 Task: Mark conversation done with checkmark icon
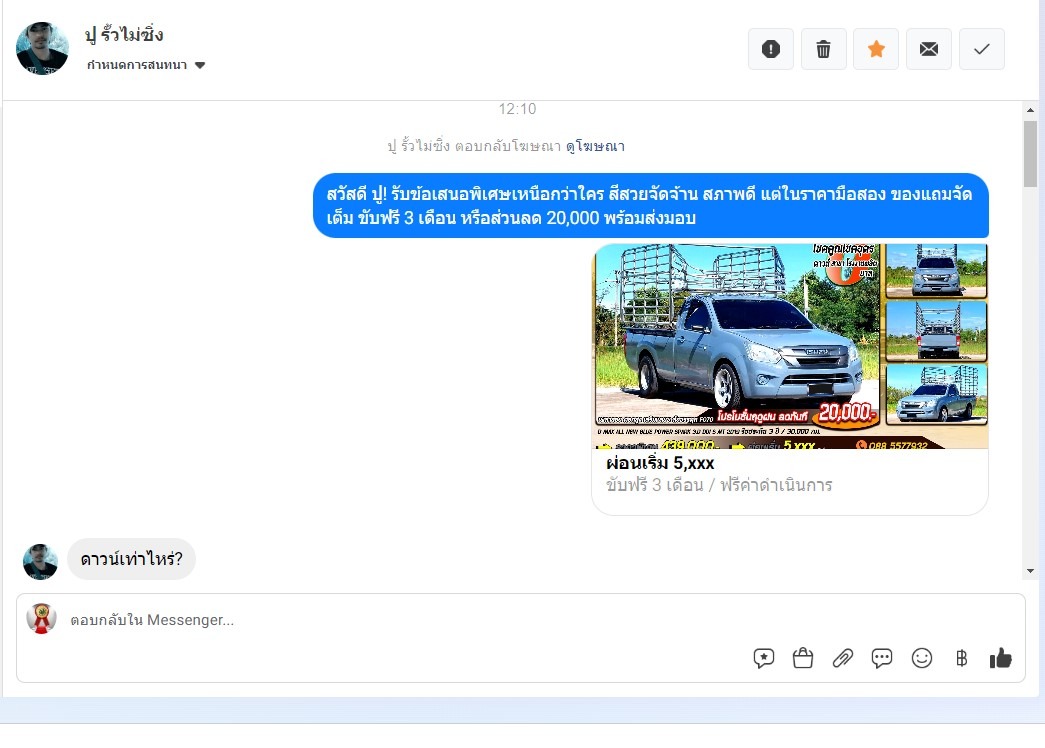point(981,49)
